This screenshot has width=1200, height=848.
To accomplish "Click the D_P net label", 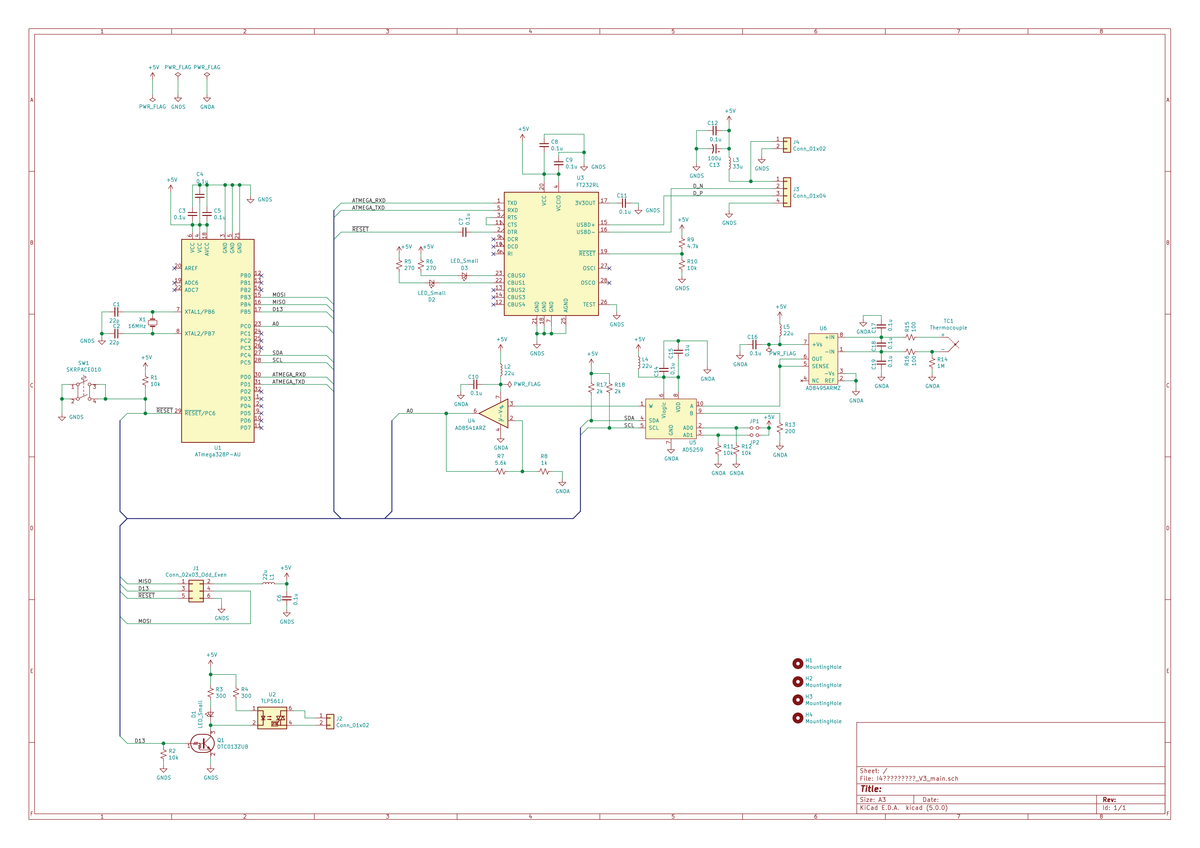I will 698,192.
